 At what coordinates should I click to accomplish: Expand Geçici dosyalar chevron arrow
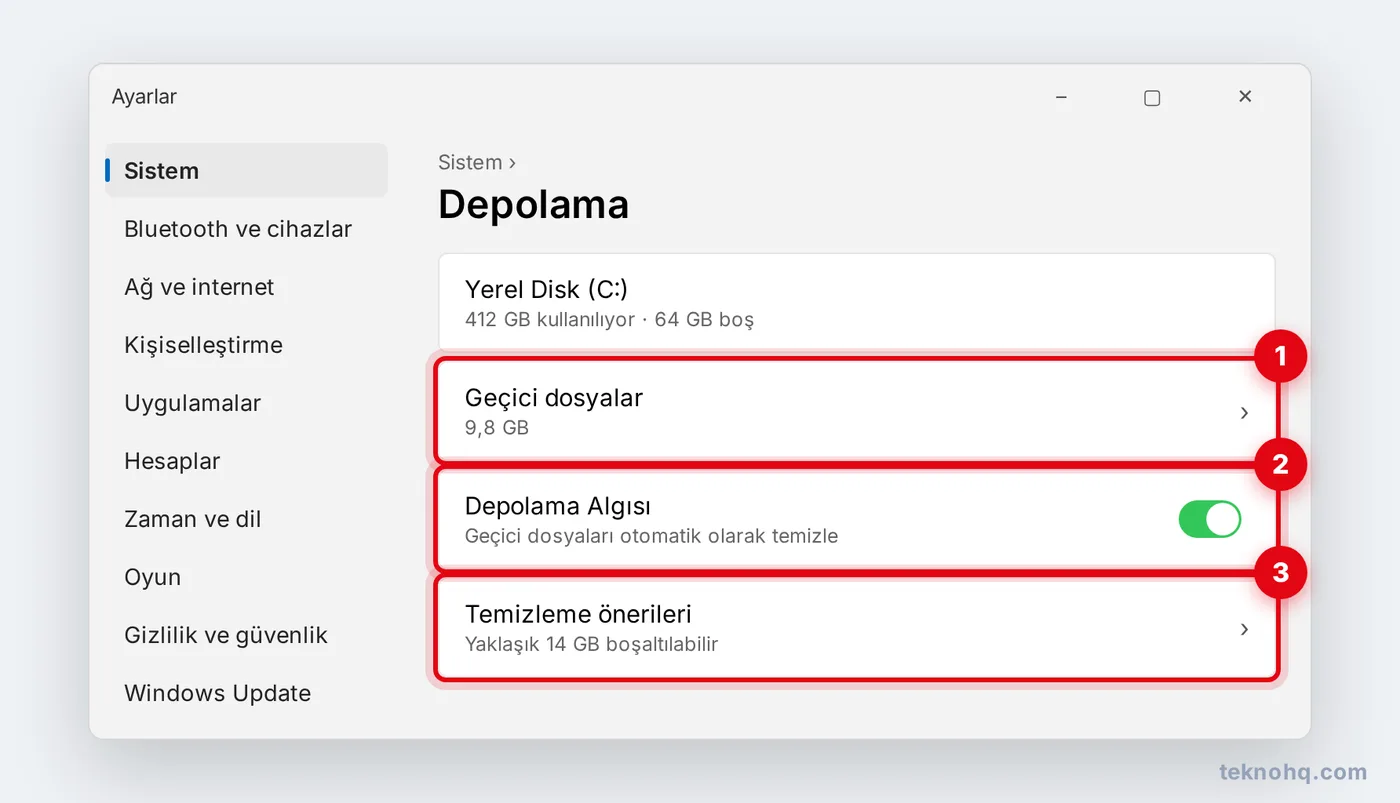pos(1244,412)
